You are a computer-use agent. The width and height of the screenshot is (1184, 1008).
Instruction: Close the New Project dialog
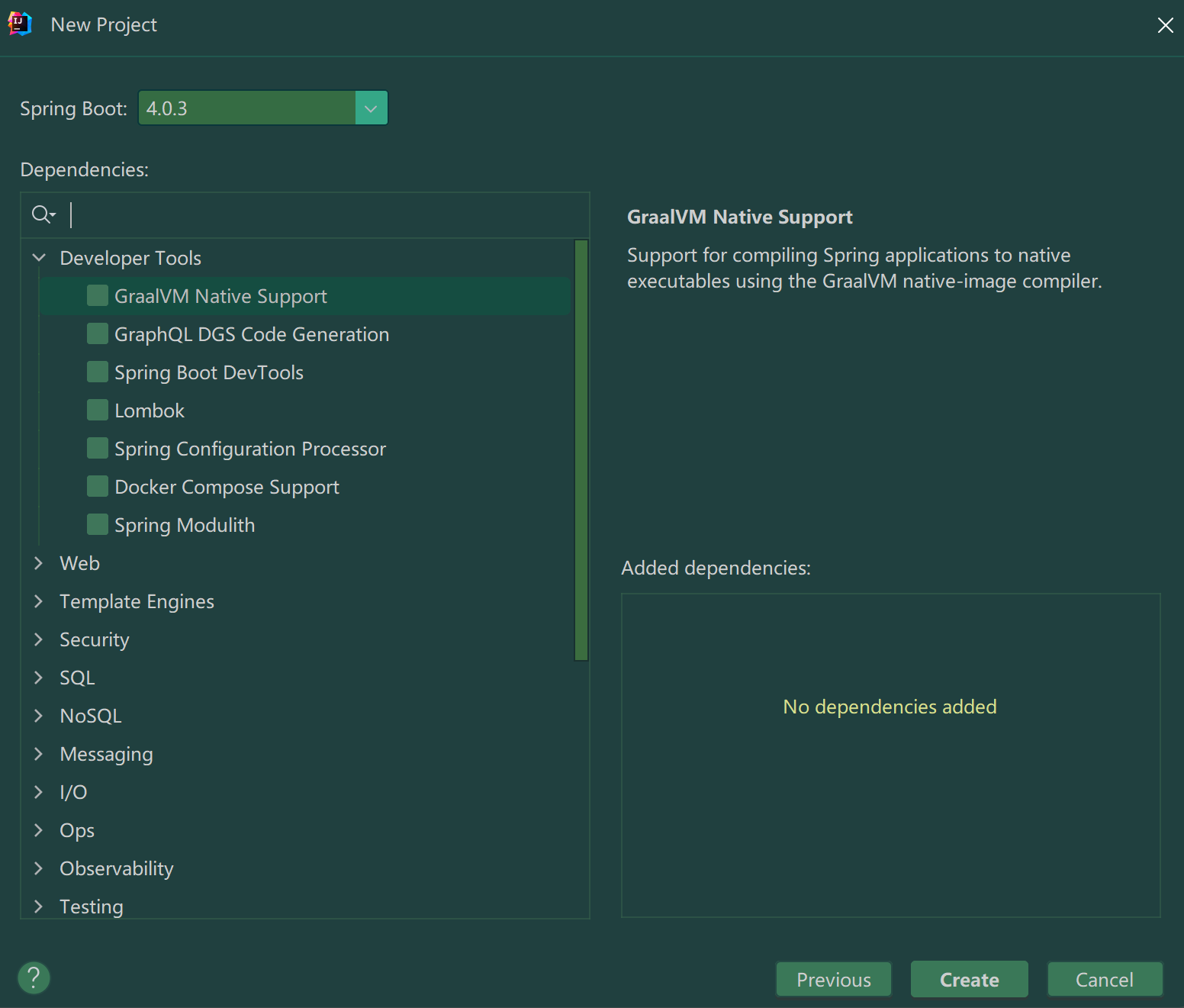[1165, 25]
